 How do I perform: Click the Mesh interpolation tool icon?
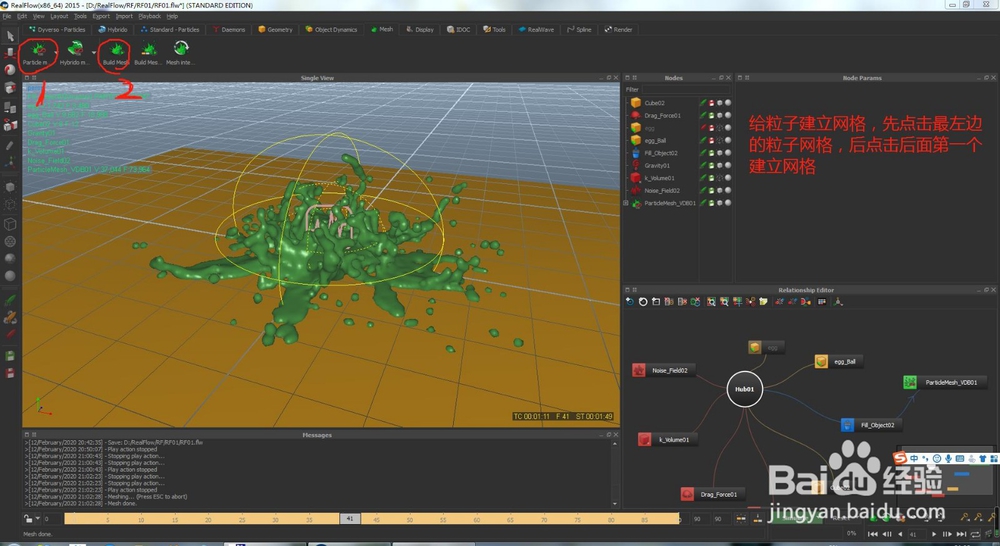coord(180,49)
